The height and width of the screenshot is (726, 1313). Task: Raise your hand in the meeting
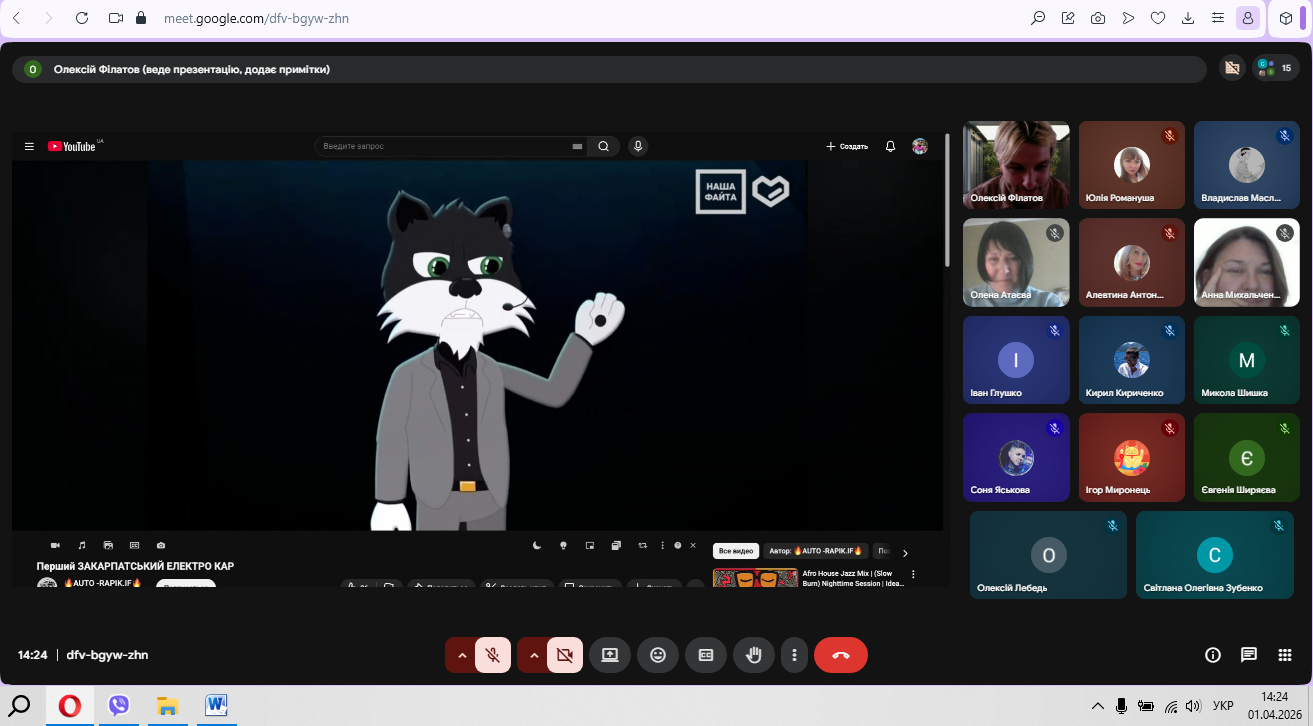[x=754, y=655]
